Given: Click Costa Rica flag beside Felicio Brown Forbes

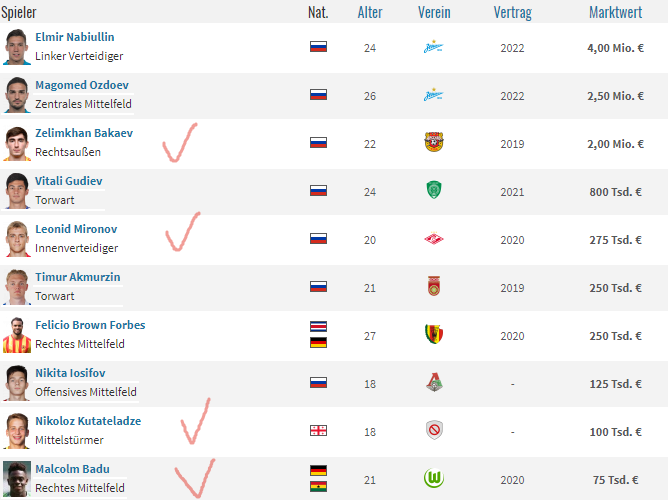Looking at the screenshot, I should tap(318, 327).
